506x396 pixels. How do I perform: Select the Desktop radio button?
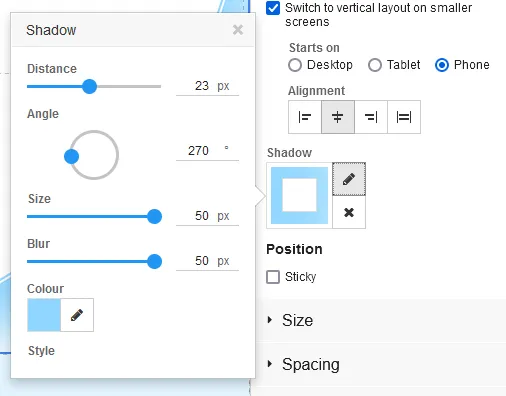(x=295, y=65)
